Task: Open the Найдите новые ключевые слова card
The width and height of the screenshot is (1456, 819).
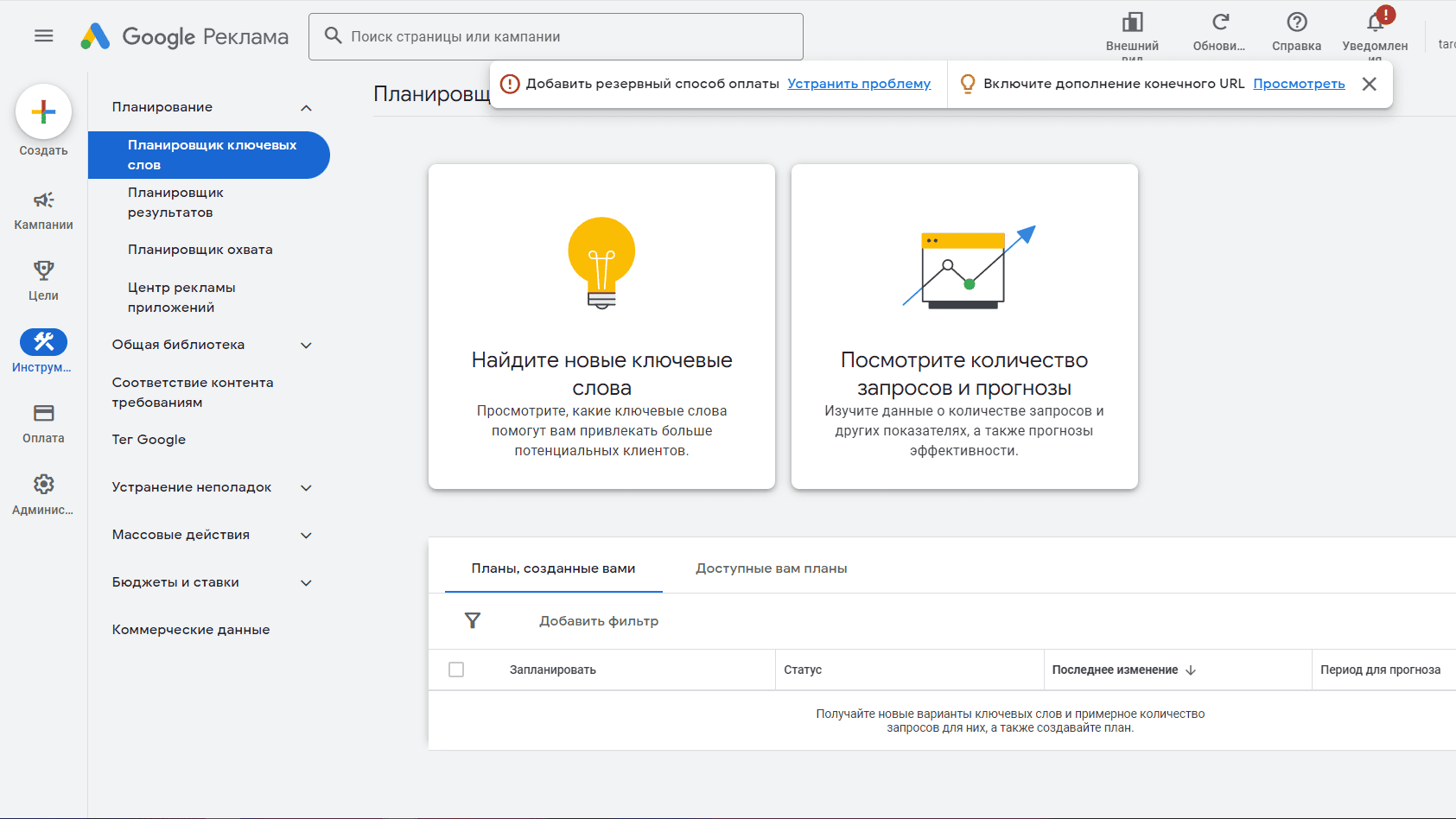Action: pyautogui.click(x=601, y=327)
